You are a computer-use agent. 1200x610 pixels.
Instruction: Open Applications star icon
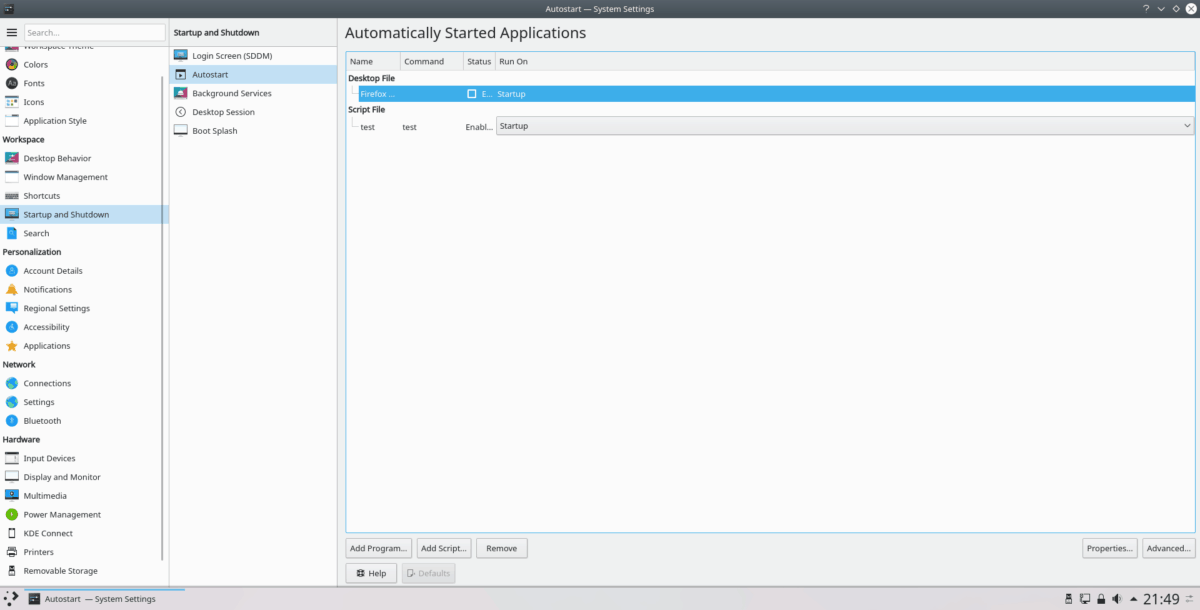click(12, 346)
